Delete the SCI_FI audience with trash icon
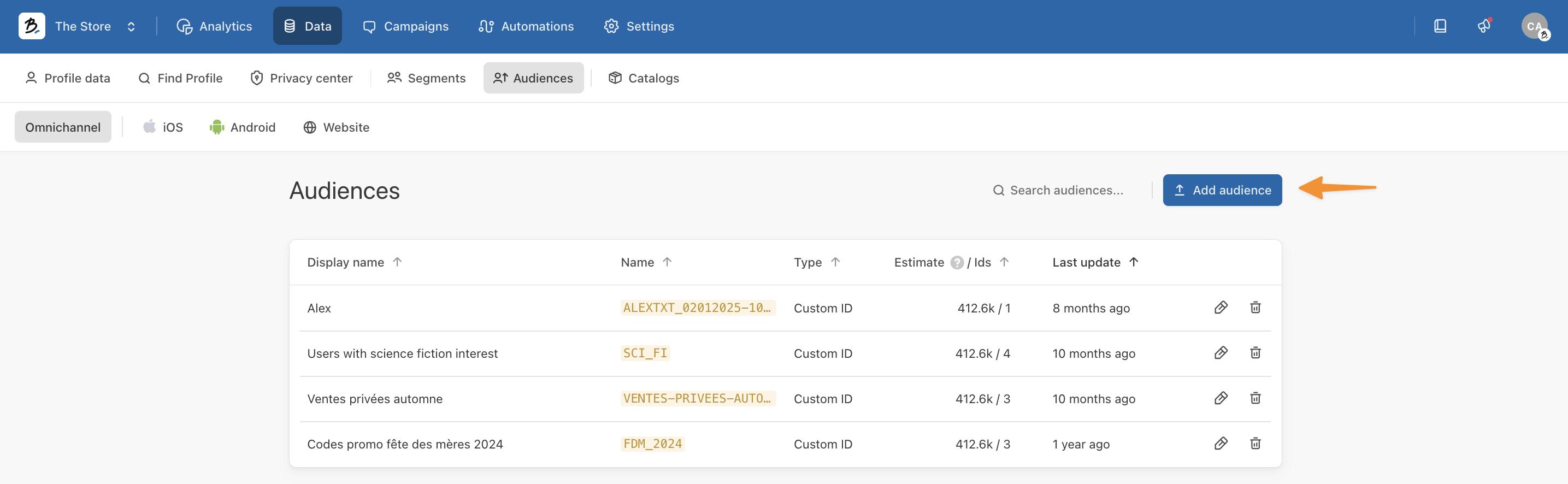The image size is (1568, 484). click(x=1255, y=353)
